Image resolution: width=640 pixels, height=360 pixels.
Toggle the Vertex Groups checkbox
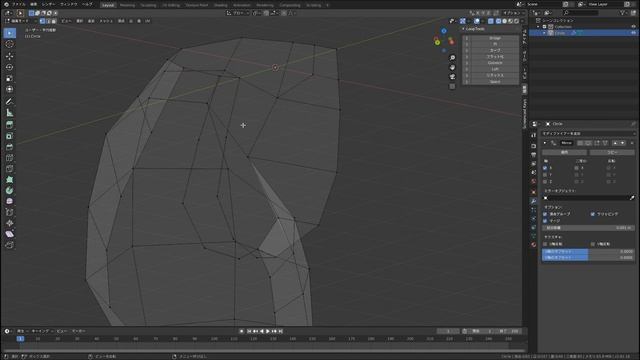[x=545, y=214]
